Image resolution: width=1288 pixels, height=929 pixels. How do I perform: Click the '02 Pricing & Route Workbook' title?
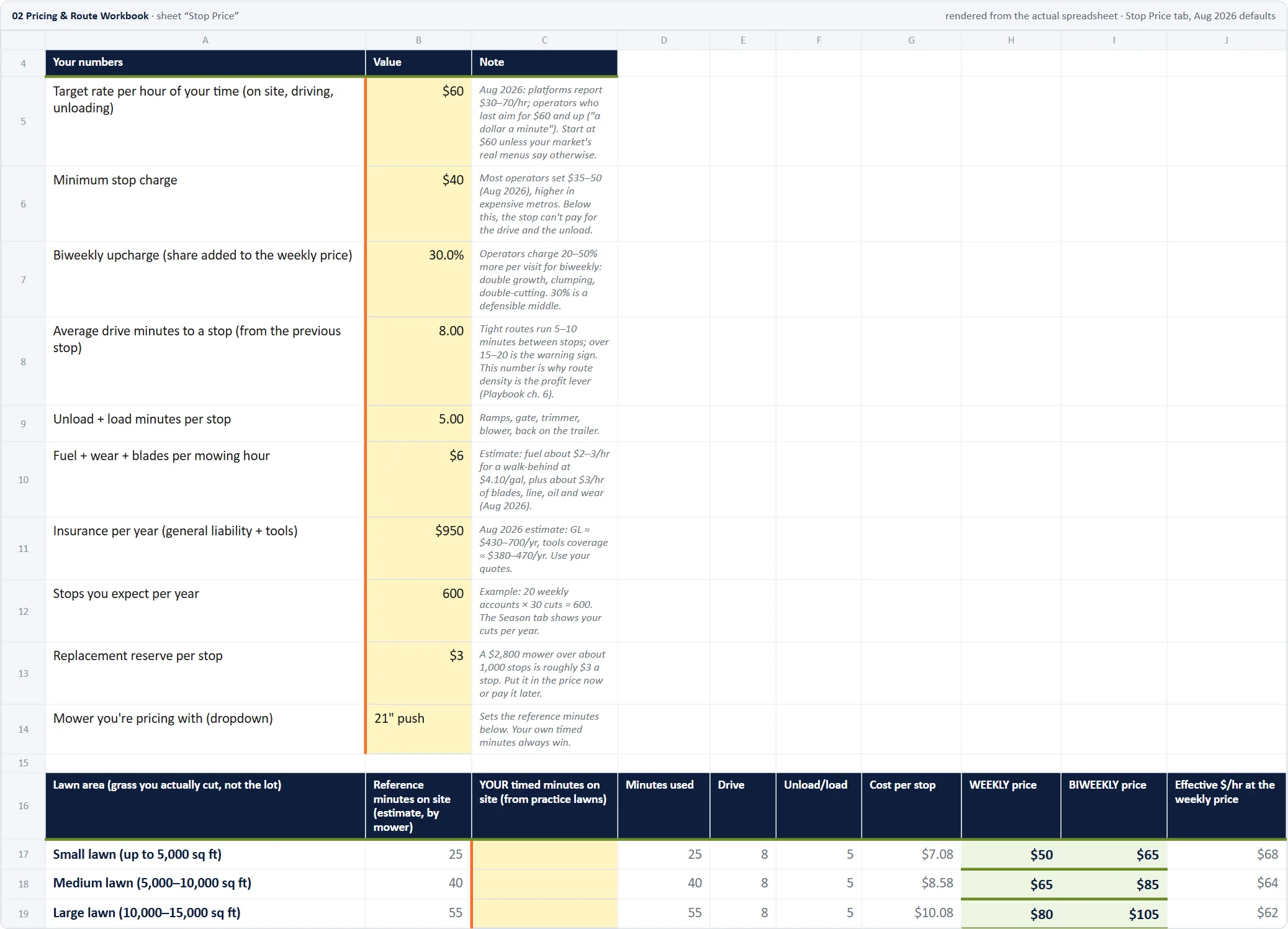pos(81,16)
